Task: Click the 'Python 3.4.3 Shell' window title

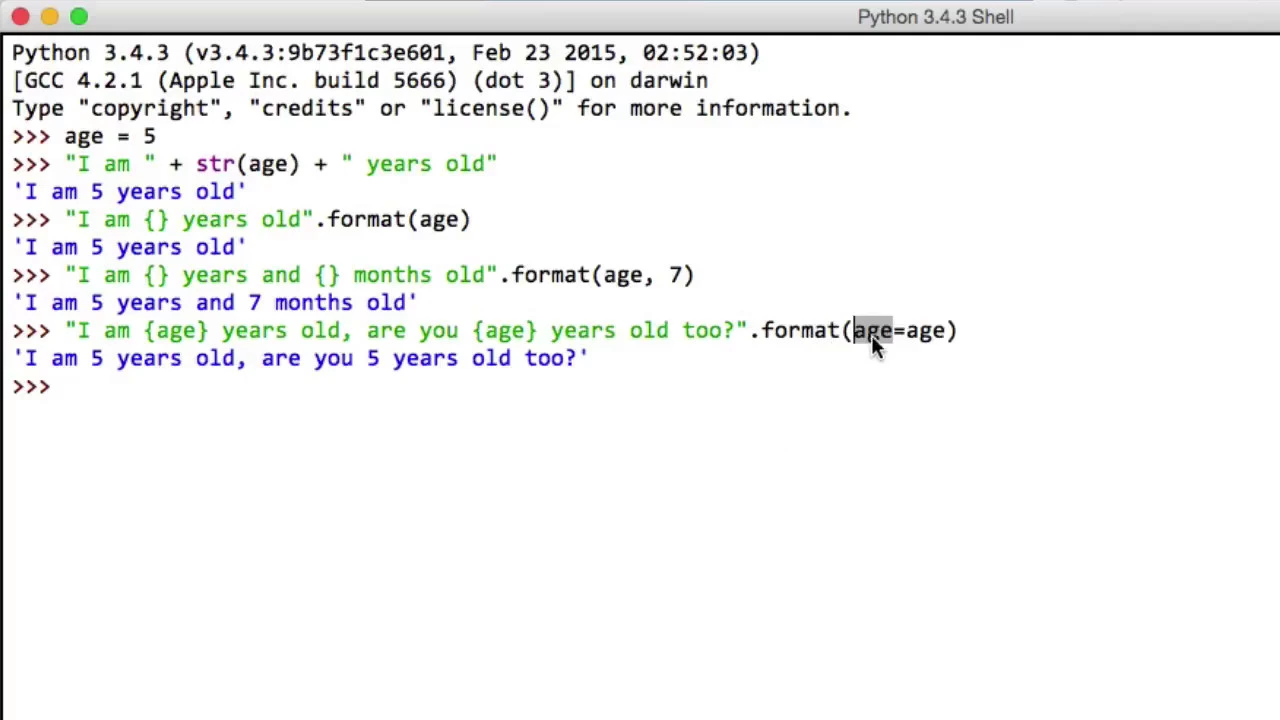Action: [935, 17]
